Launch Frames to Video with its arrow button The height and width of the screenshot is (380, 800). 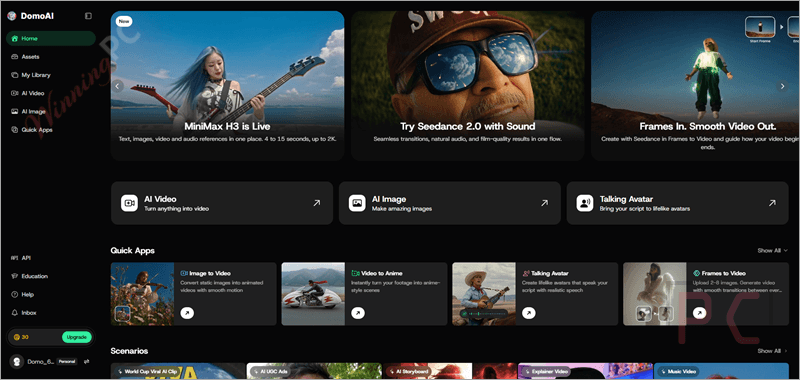[699, 313]
